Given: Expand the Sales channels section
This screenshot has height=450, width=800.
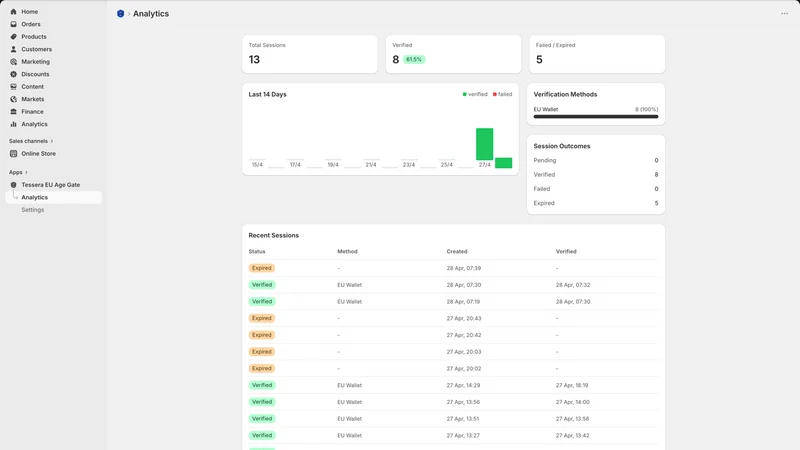Looking at the screenshot, I should click(x=31, y=141).
